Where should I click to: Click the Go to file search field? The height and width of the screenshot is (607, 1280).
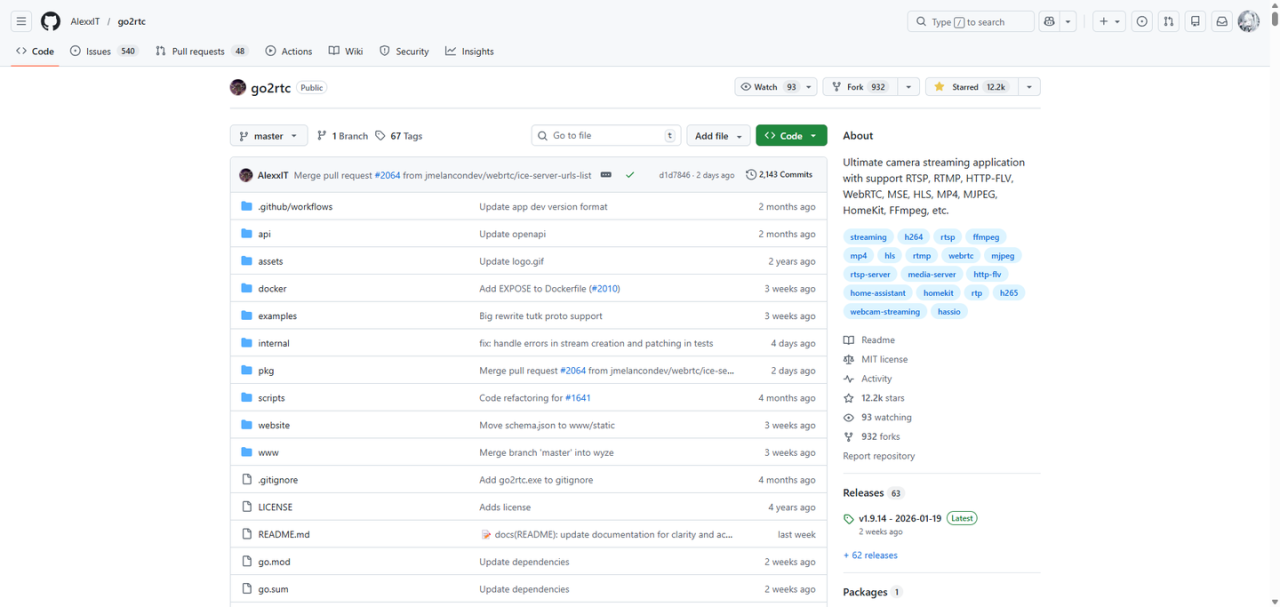coord(606,136)
